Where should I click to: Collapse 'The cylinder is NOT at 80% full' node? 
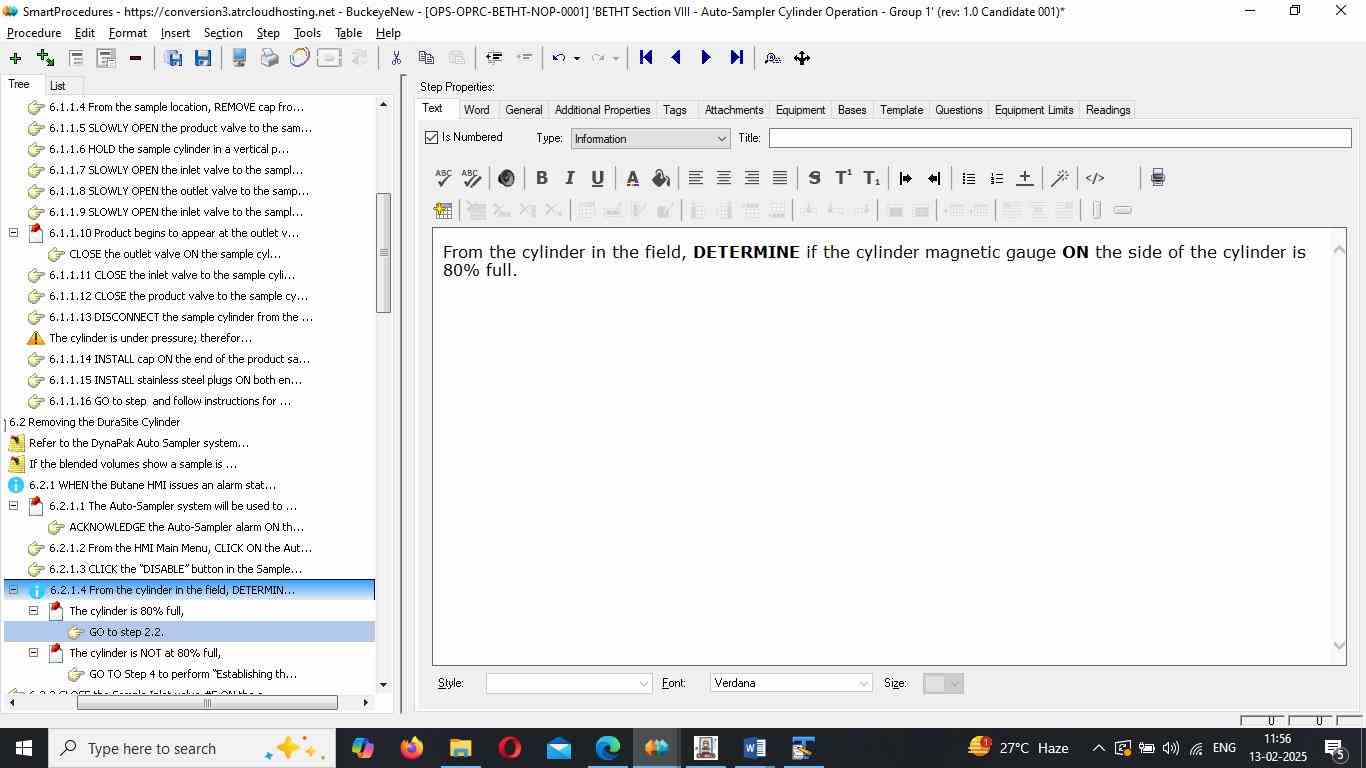(33, 652)
